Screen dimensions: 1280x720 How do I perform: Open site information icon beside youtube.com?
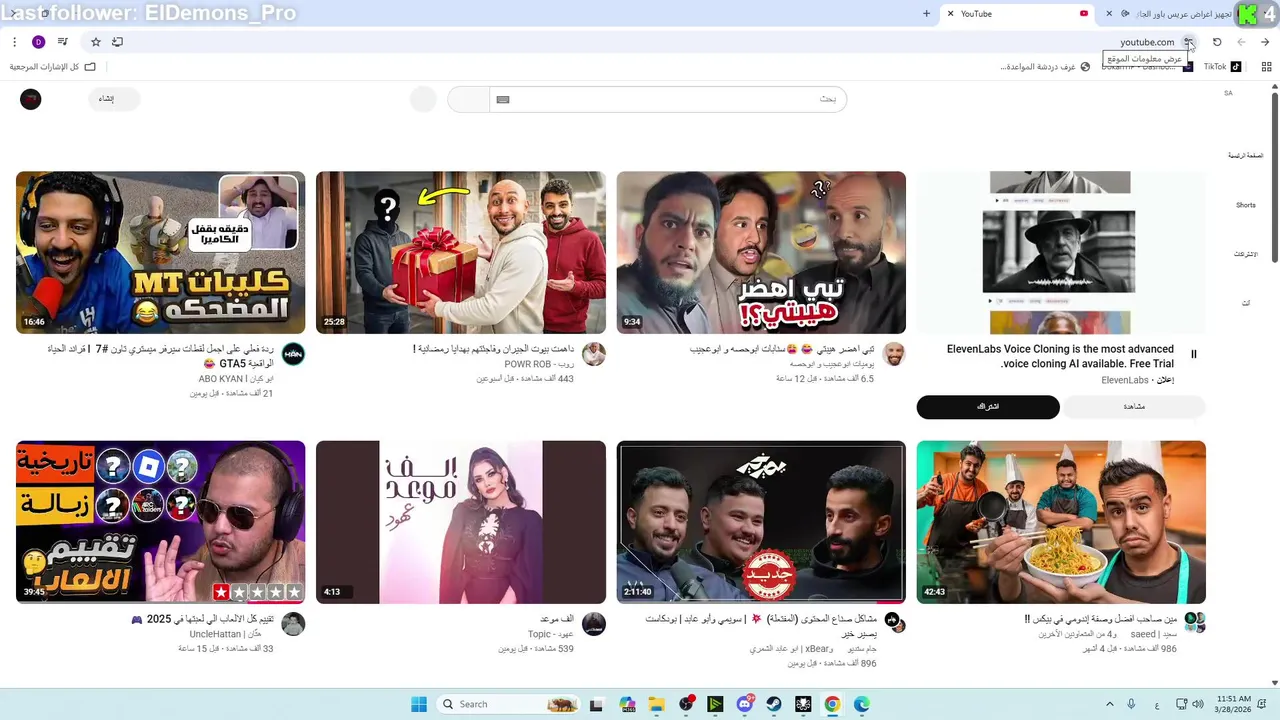click(x=1188, y=42)
